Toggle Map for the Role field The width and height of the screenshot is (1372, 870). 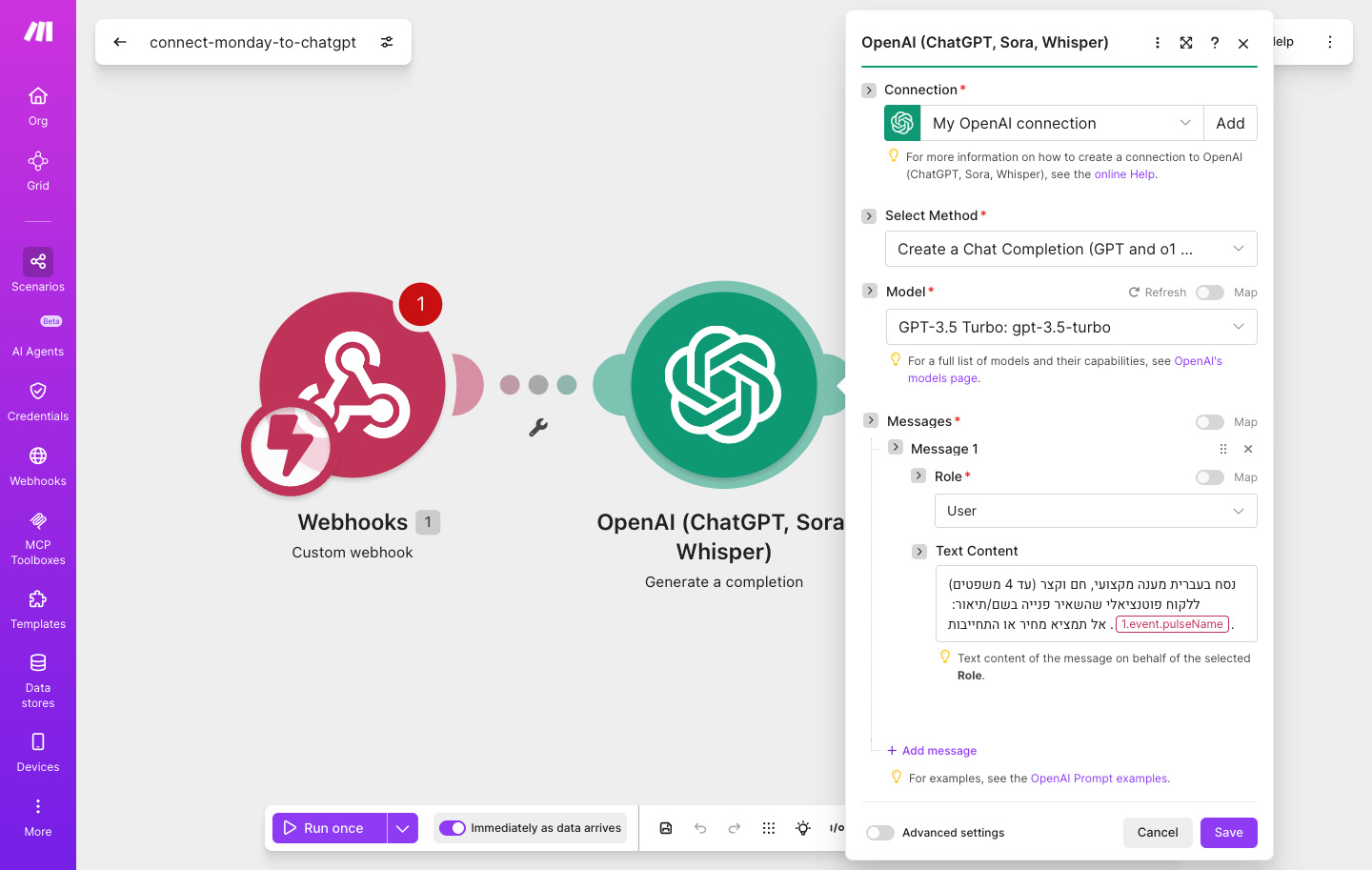pos(1210,477)
